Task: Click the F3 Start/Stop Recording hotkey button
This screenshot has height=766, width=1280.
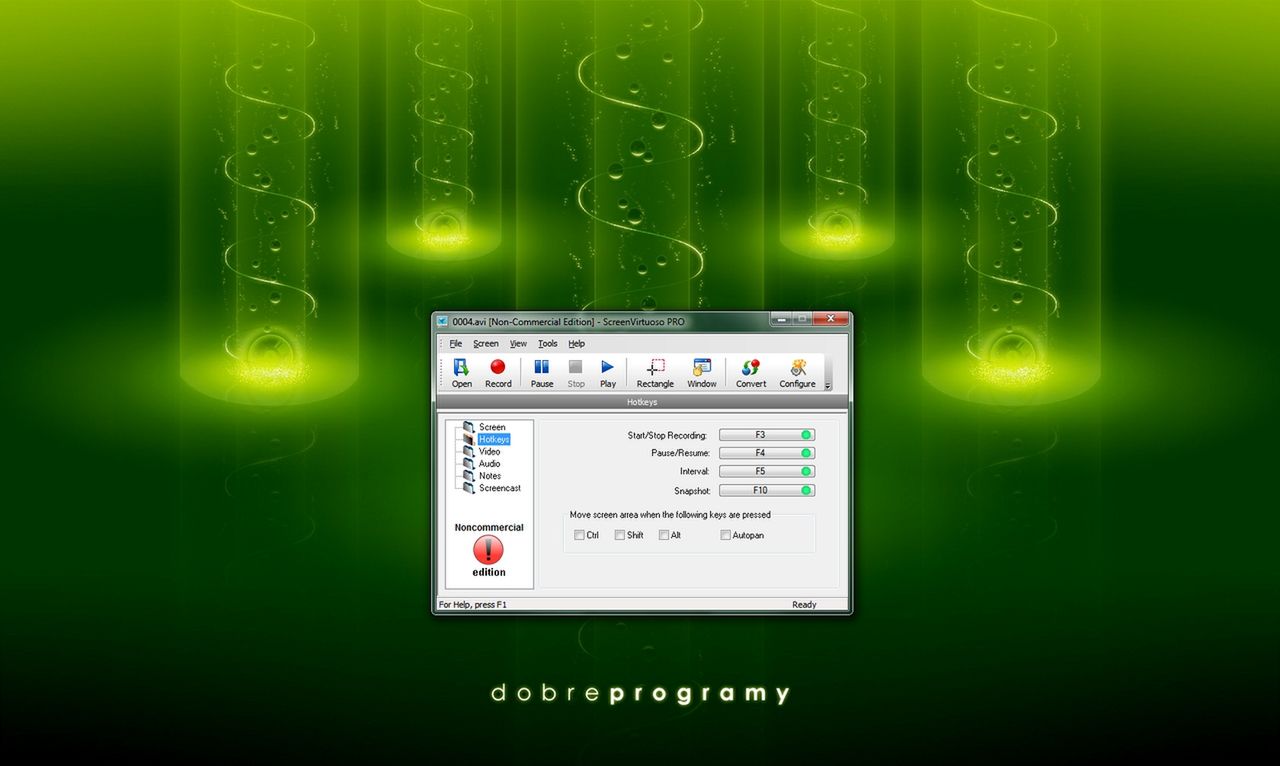Action: coord(767,435)
